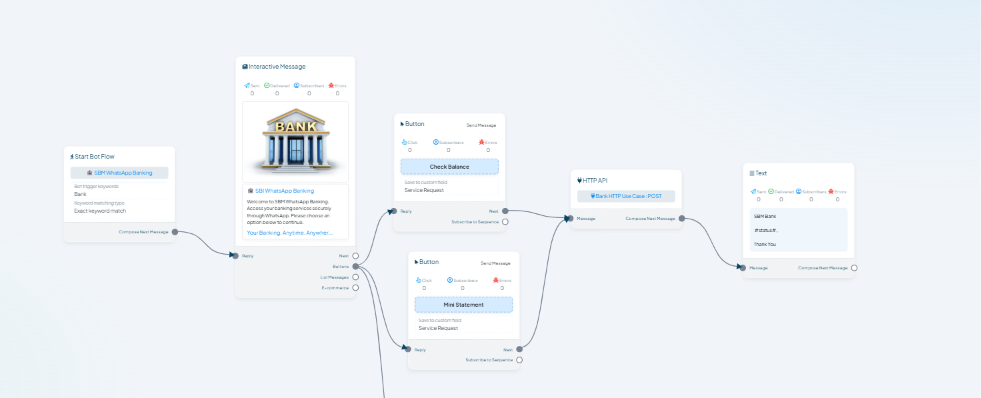Image resolution: width=981 pixels, height=398 pixels.
Task: Click the List Messages output connector
Action: tap(355, 277)
